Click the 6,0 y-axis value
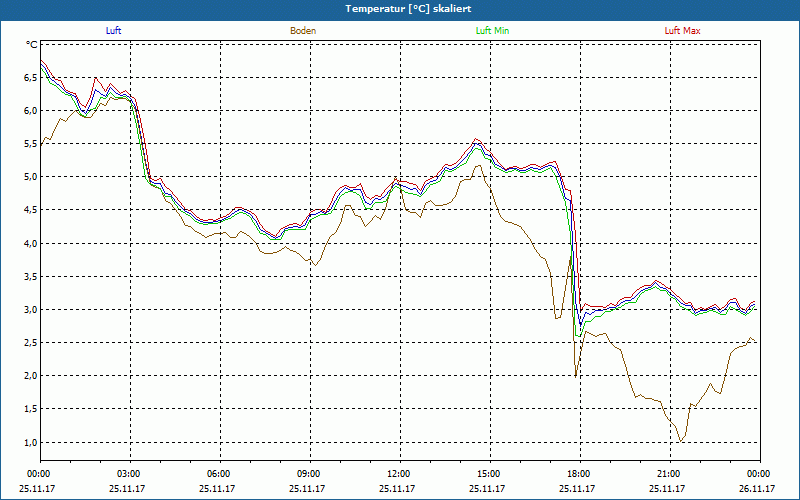This screenshot has height=500, width=800. coord(31,111)
